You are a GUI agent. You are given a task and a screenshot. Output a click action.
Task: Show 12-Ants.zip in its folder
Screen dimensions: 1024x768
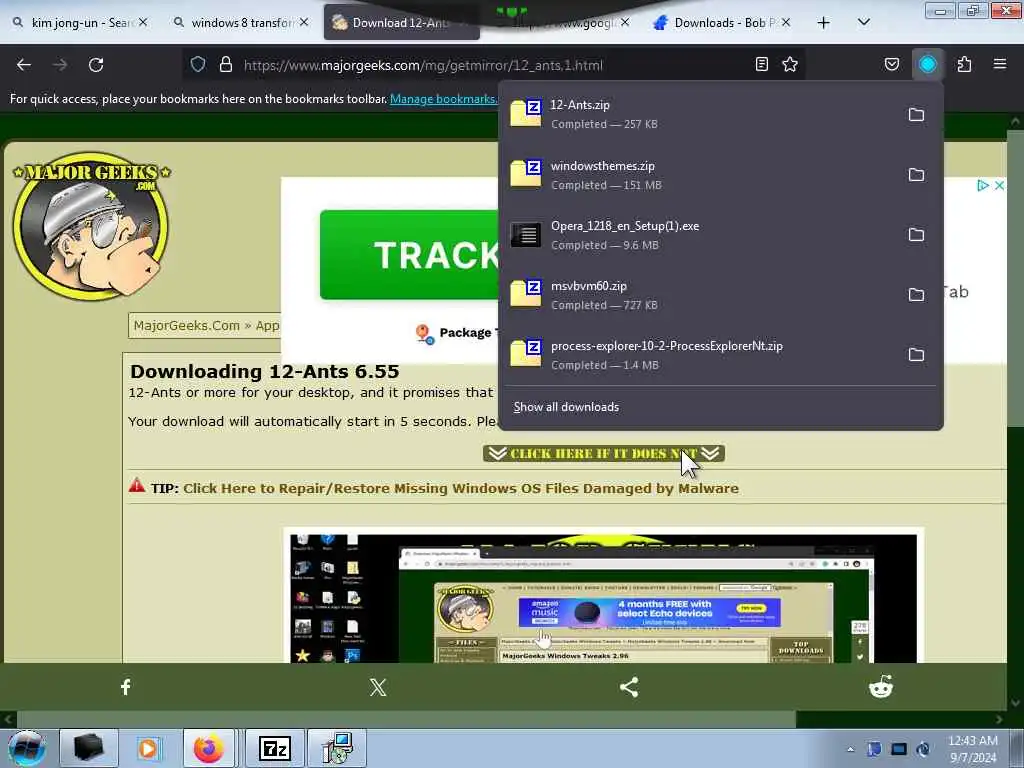tap(916, 115)
